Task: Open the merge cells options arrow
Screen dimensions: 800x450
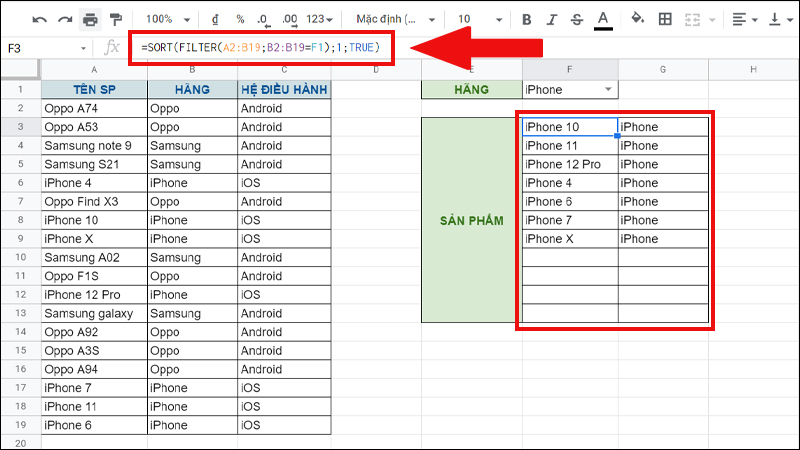Action: [x=712, y=20]
